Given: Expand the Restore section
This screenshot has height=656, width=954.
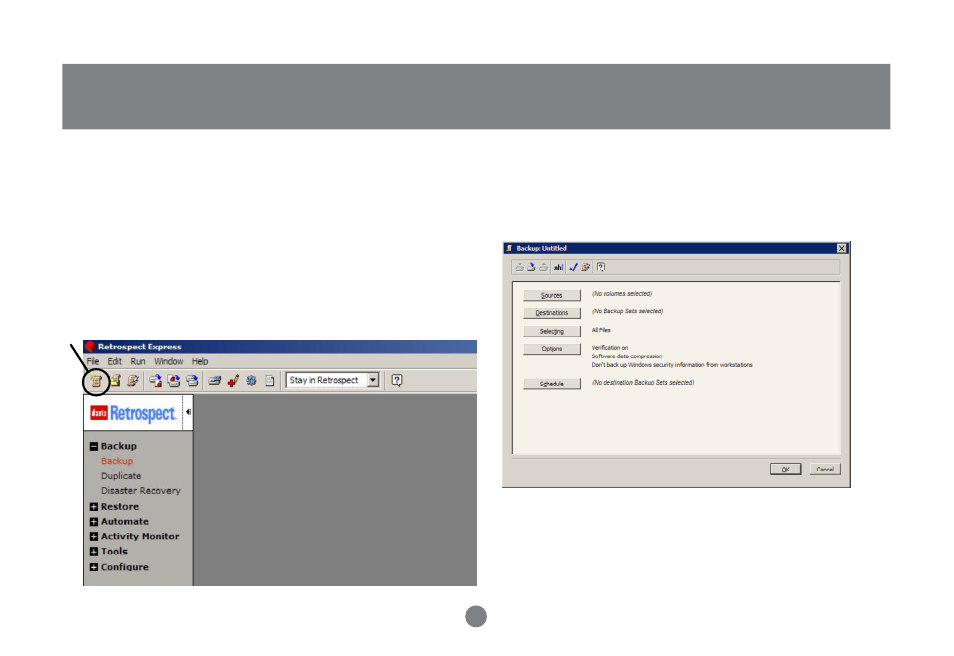Looking at the screenshot, I should pyautogui.click(x=94, y=507).
